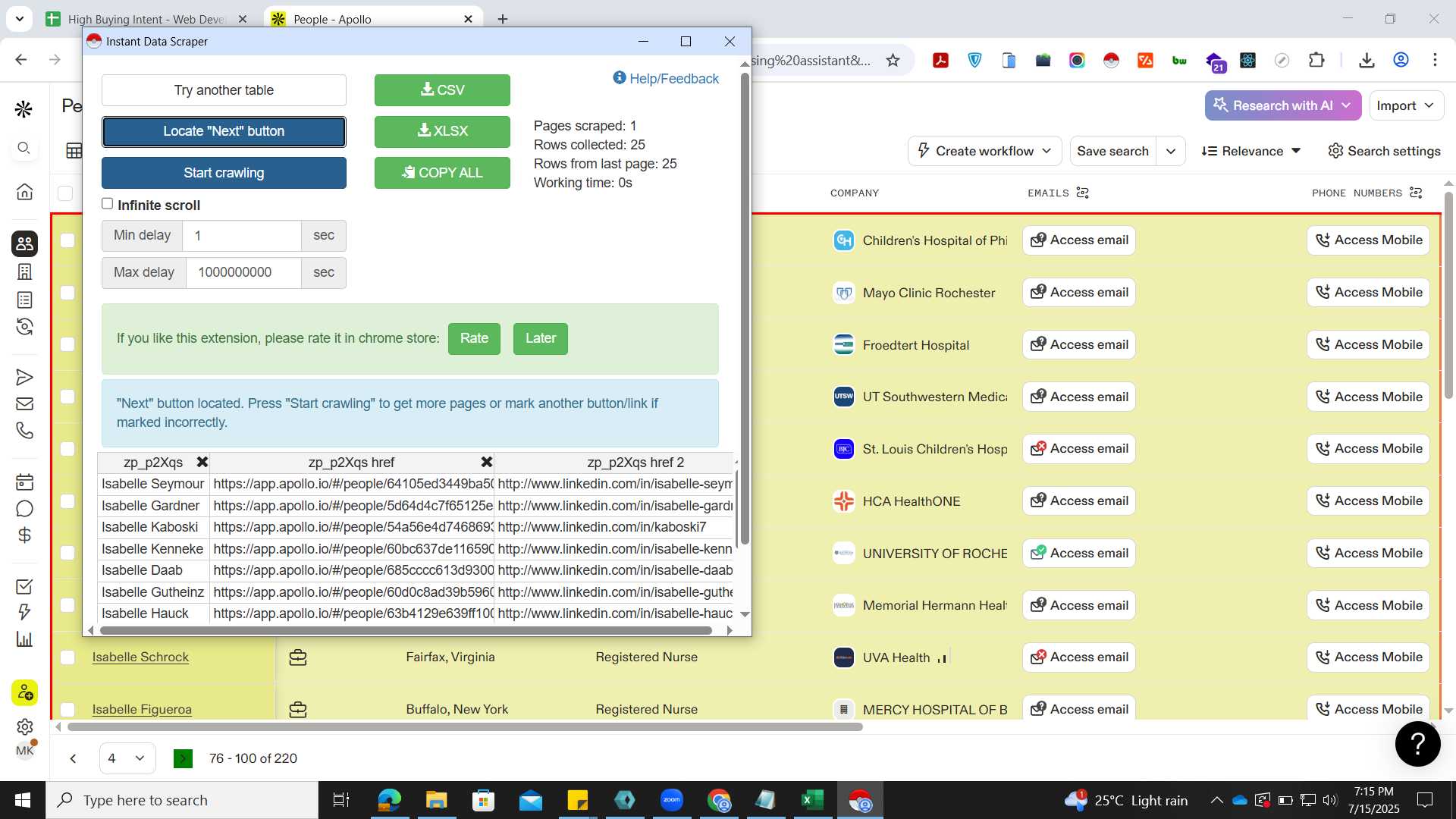
Task: Open the Save search arrow dropdown
Action: click(1170, 151)
